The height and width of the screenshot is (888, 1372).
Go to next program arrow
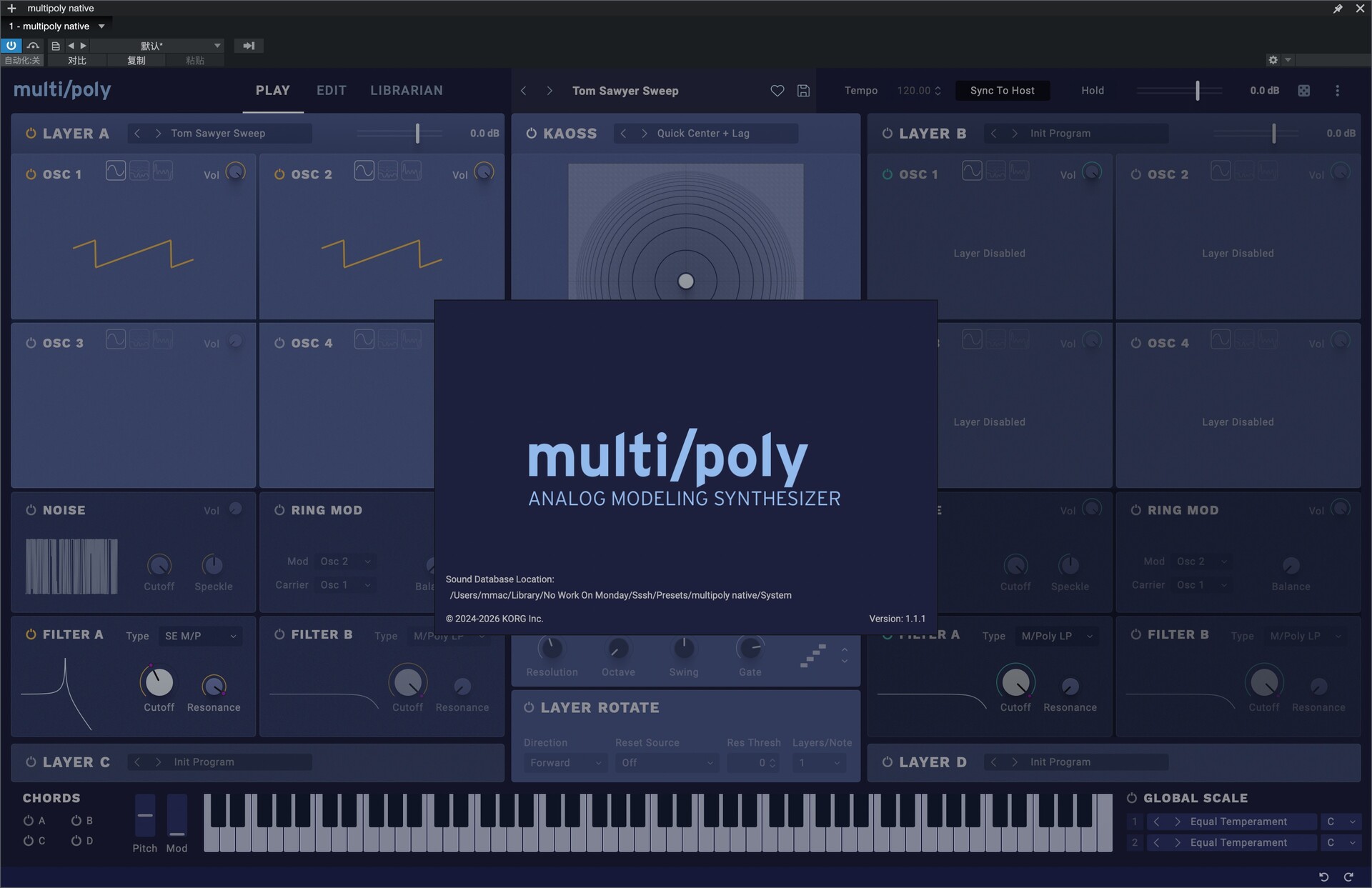549,91
